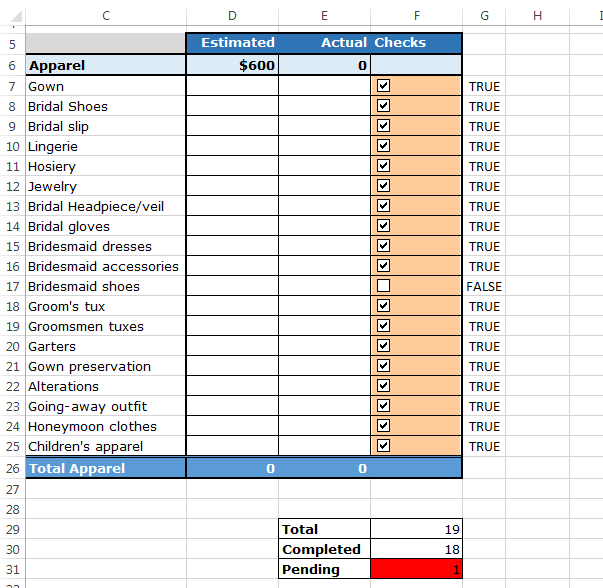Click the Honeymoon clothes item cell

(x=106, y=426)
